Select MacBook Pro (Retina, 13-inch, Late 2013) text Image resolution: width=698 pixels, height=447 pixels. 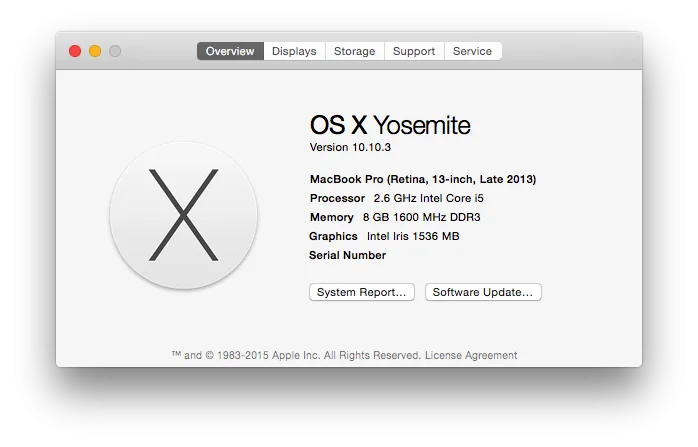pyautogui.click(x=423, y=179)
